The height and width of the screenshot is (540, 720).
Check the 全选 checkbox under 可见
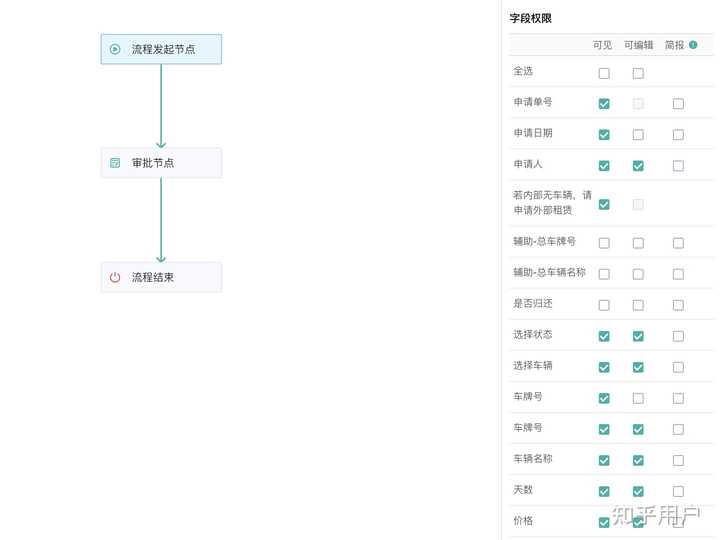604,73
